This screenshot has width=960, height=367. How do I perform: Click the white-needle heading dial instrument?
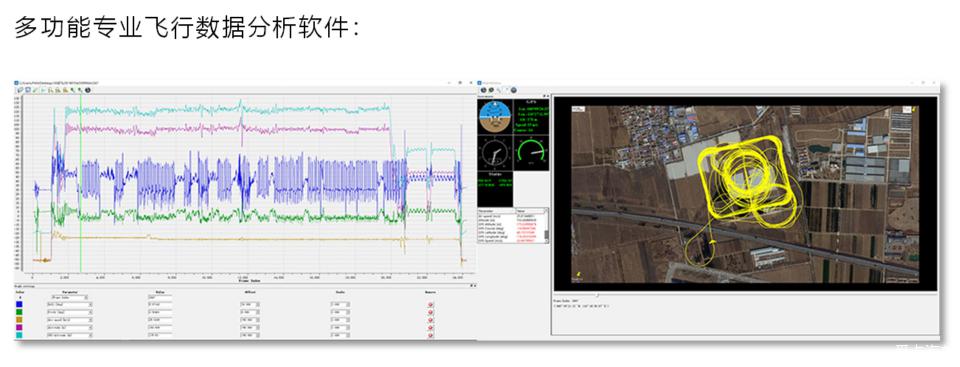tap(494, 153)
